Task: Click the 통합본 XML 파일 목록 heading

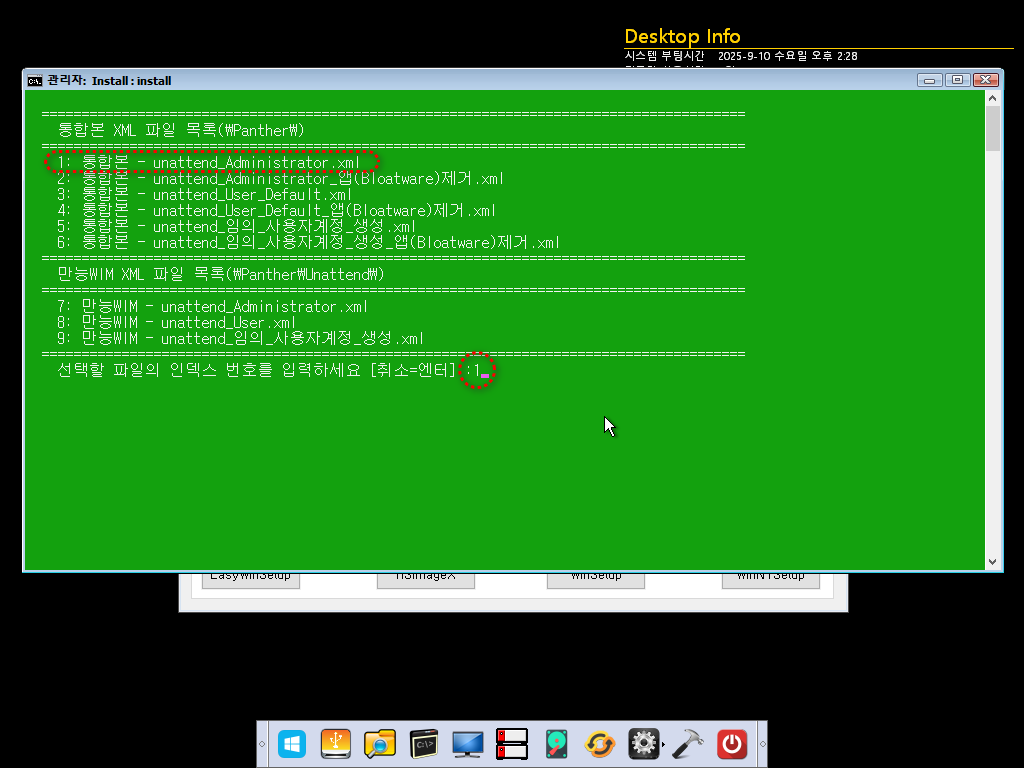Action: click(181, 131)
